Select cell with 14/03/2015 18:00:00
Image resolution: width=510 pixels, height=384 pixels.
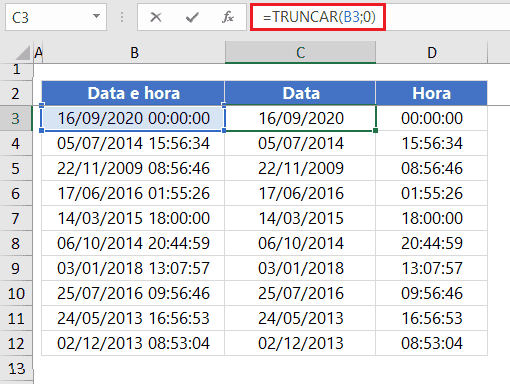click(x=133, y=218)
